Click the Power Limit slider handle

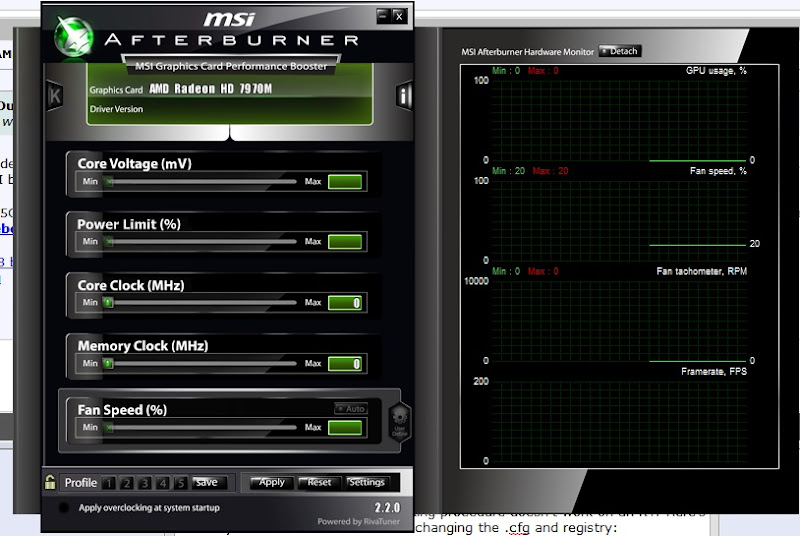[x=109, y=241]
